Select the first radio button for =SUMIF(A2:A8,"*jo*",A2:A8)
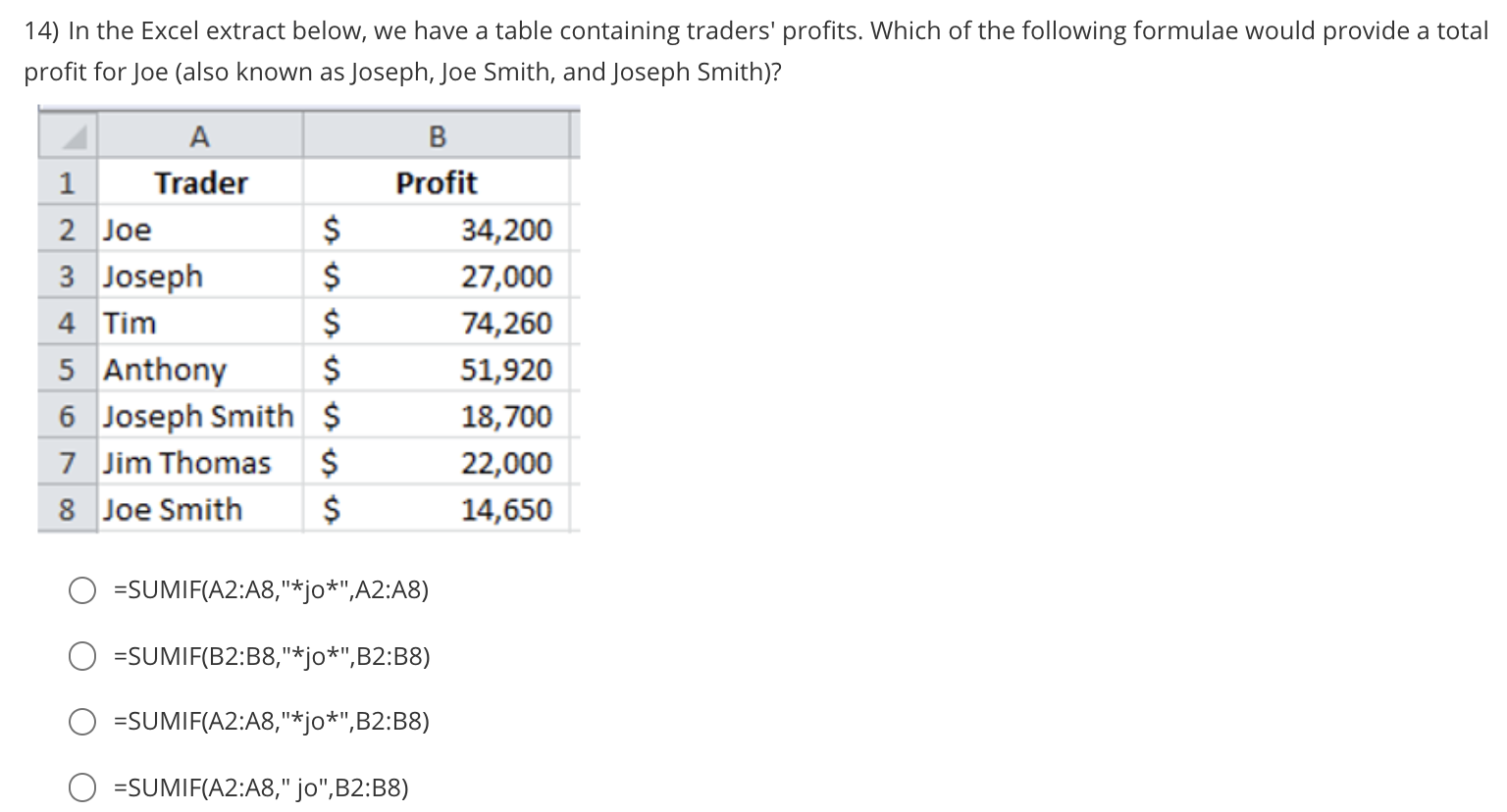This screenshot has height=812, width=1507. pos(82,589)
